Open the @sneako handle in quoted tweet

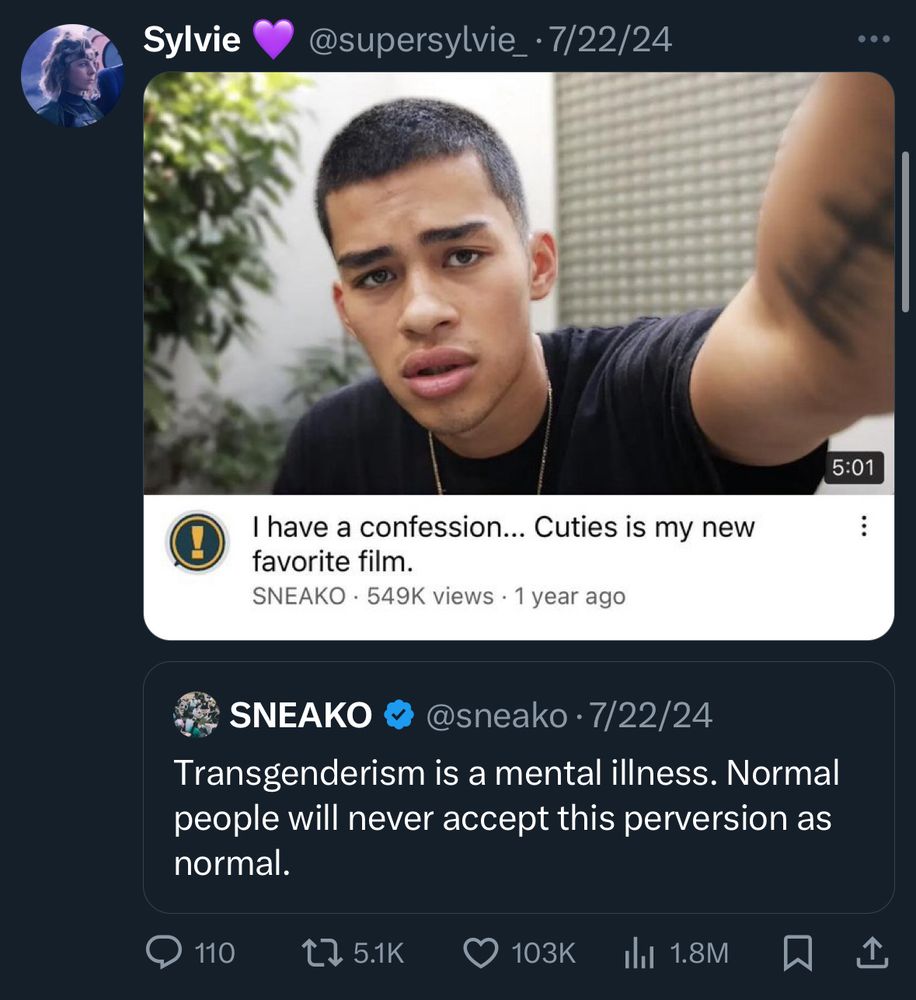pyautogui.click(x=498, y=715)
